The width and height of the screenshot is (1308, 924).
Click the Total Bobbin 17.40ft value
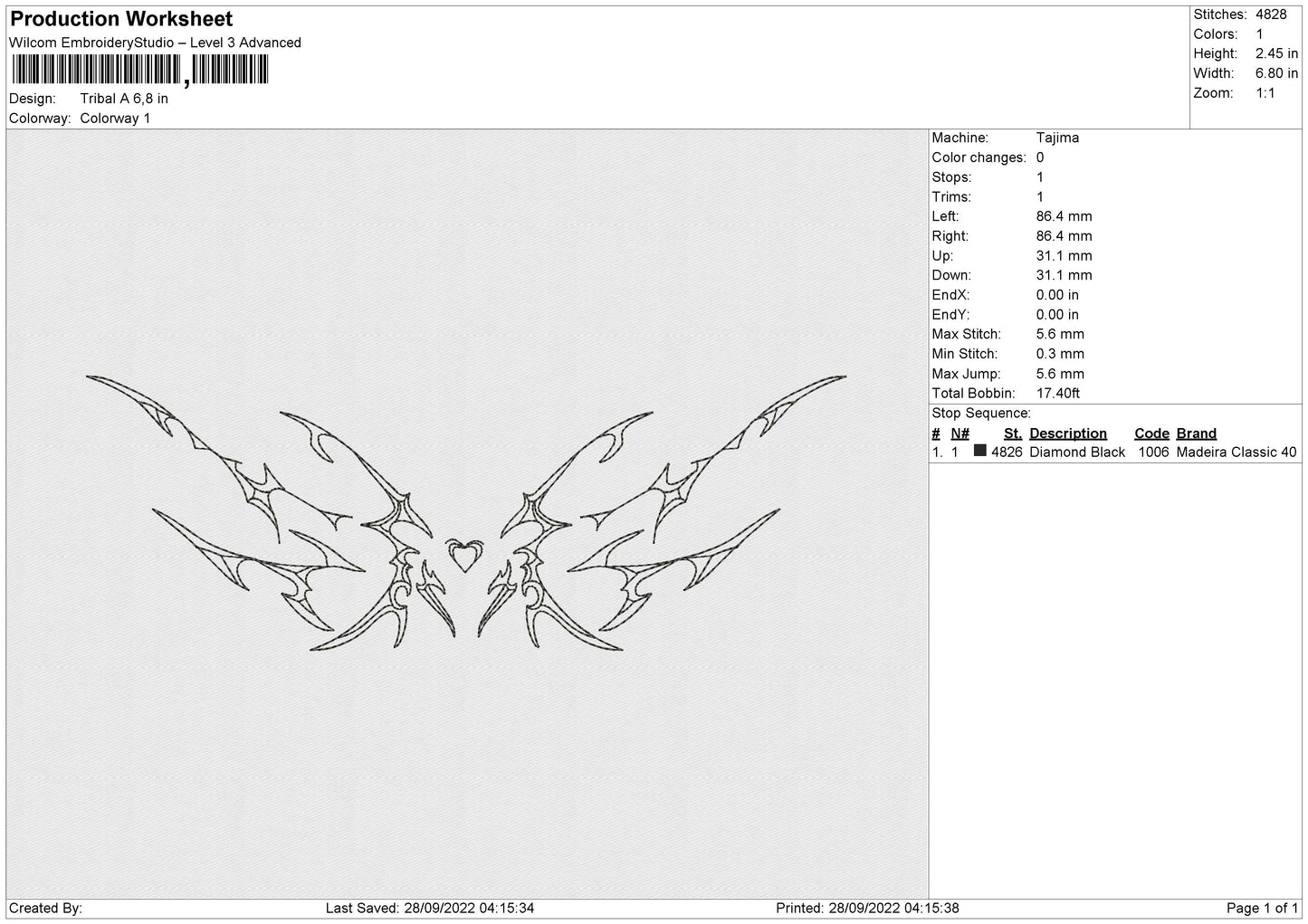point(1058,393)
